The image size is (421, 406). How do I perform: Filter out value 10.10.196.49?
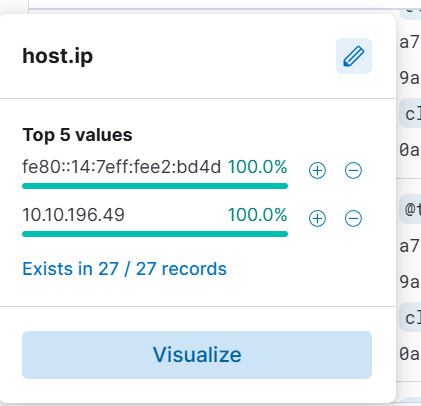click(x=353, y=219)
